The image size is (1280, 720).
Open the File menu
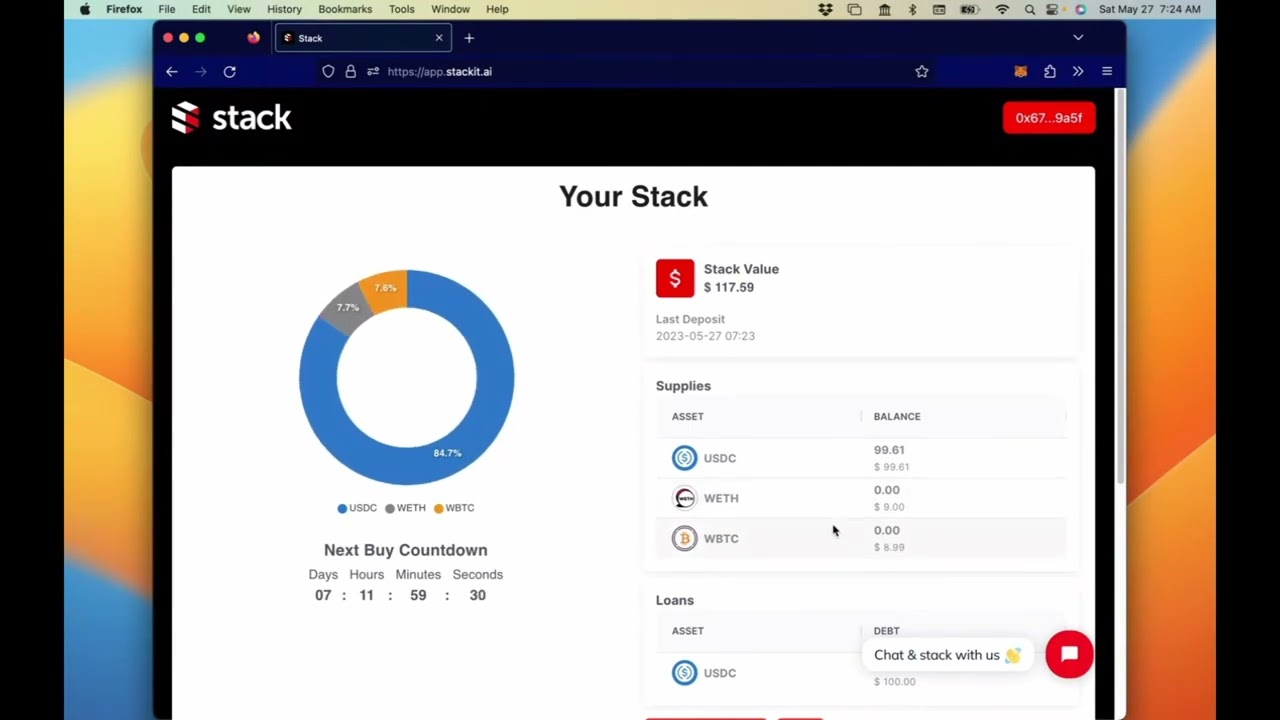167,9
